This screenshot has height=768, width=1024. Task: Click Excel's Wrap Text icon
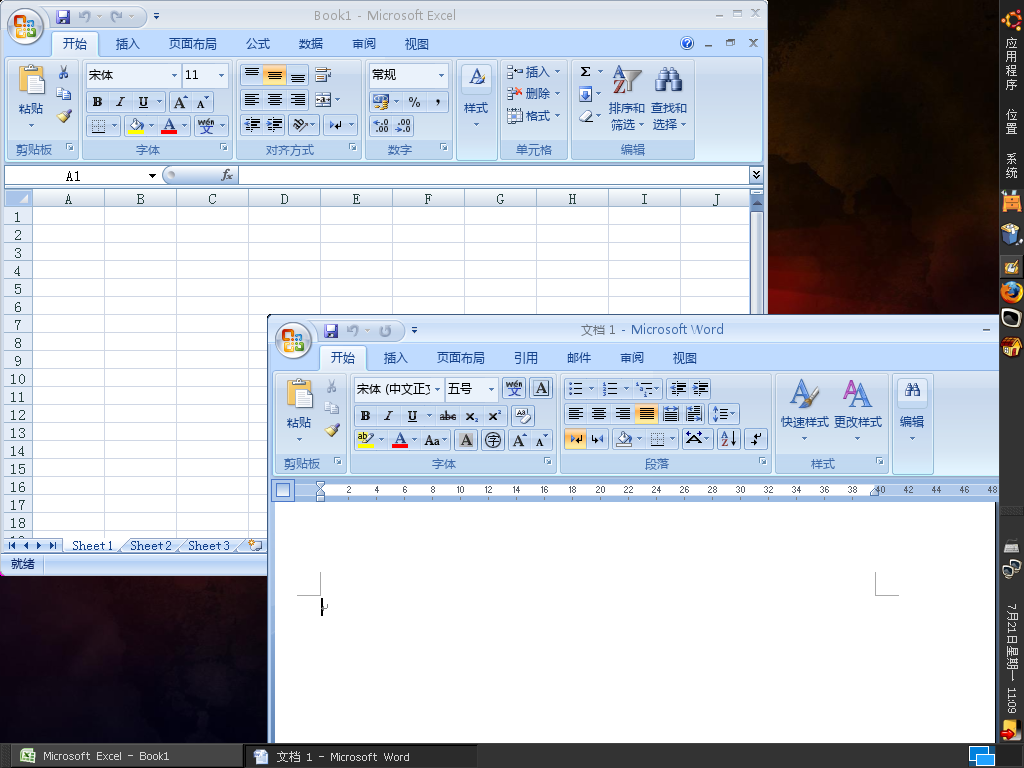click(x=323, y=75)
